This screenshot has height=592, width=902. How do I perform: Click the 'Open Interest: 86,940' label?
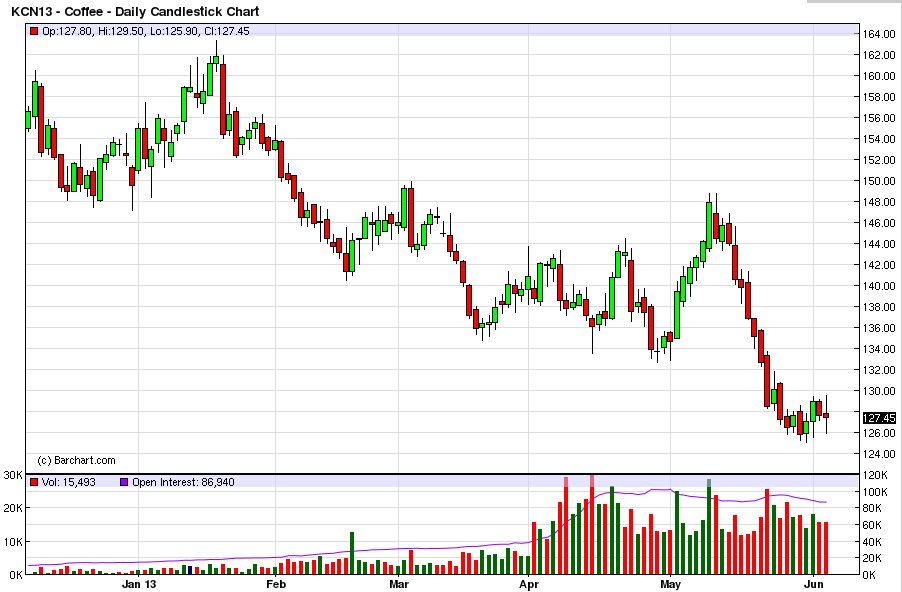(x=183, y=482)
